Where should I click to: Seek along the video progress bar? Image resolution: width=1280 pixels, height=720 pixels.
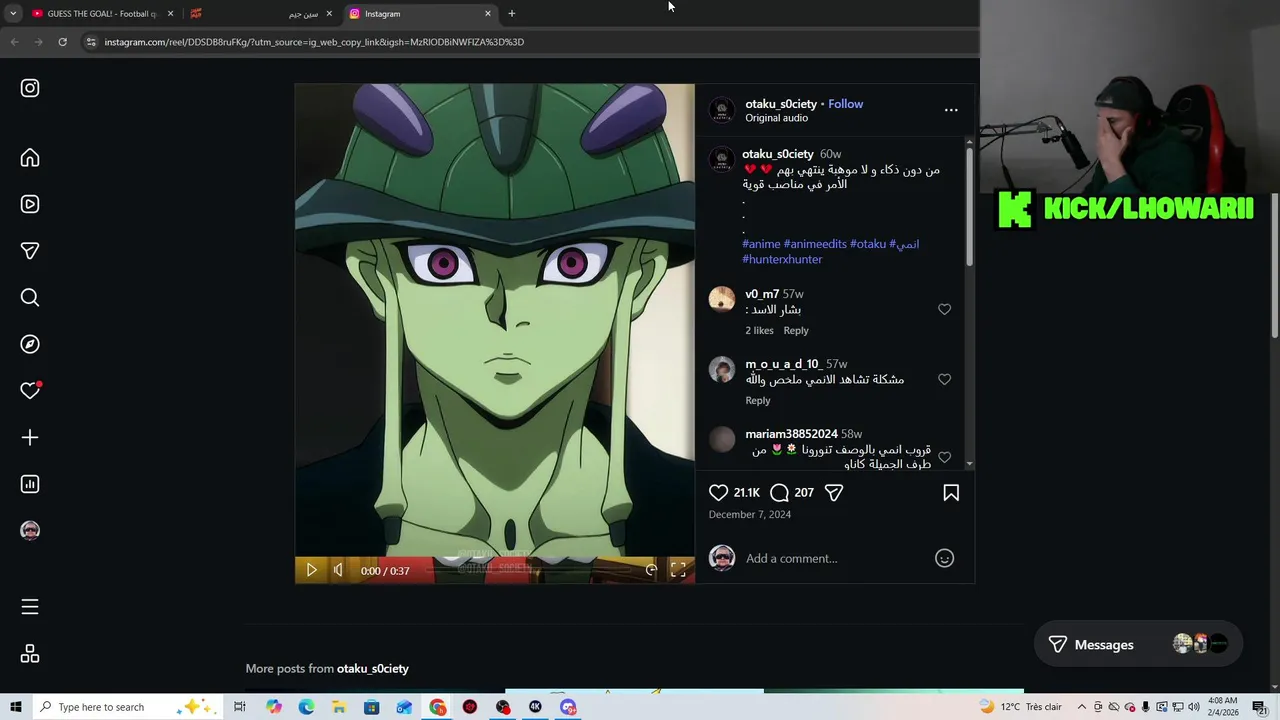(529, 570)
